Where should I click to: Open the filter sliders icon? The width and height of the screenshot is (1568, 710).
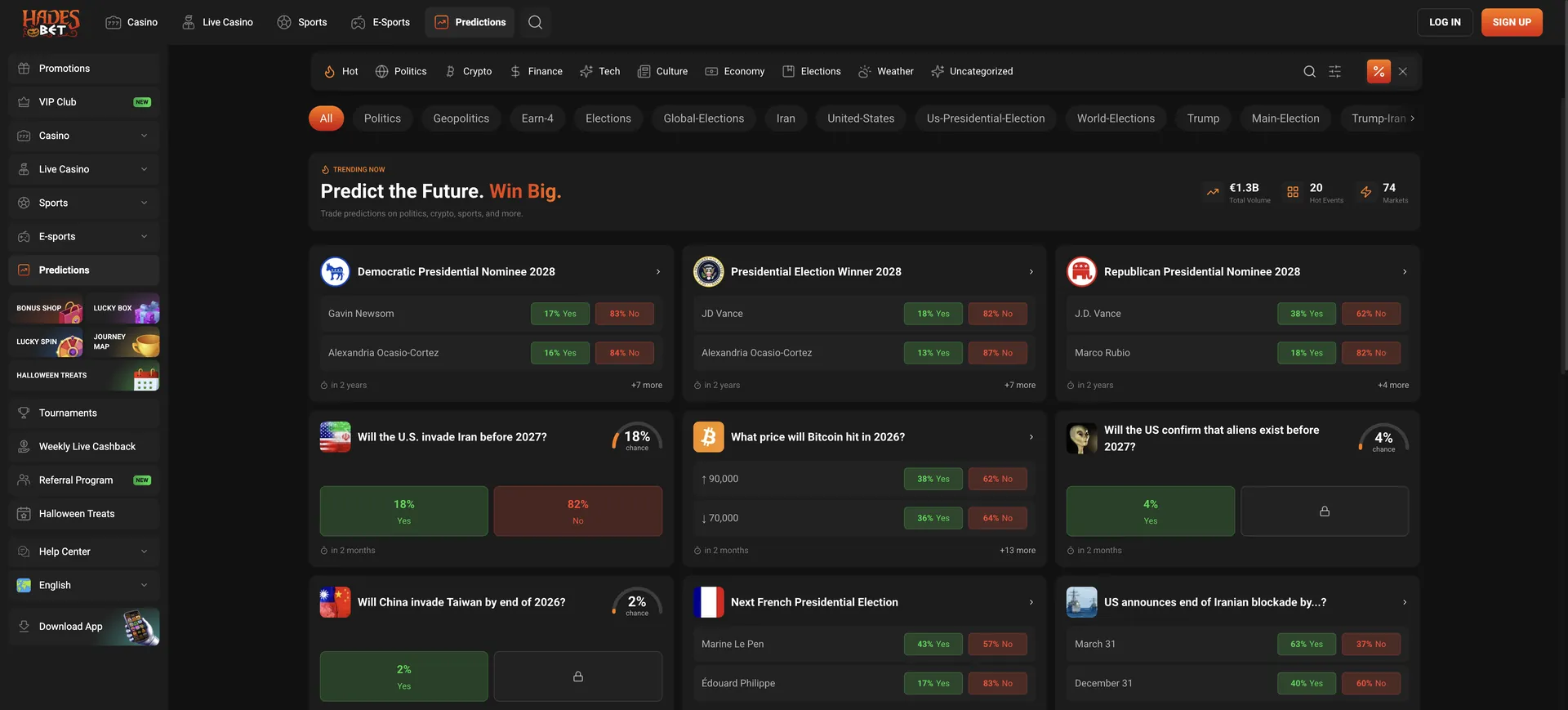[1334, 71]
